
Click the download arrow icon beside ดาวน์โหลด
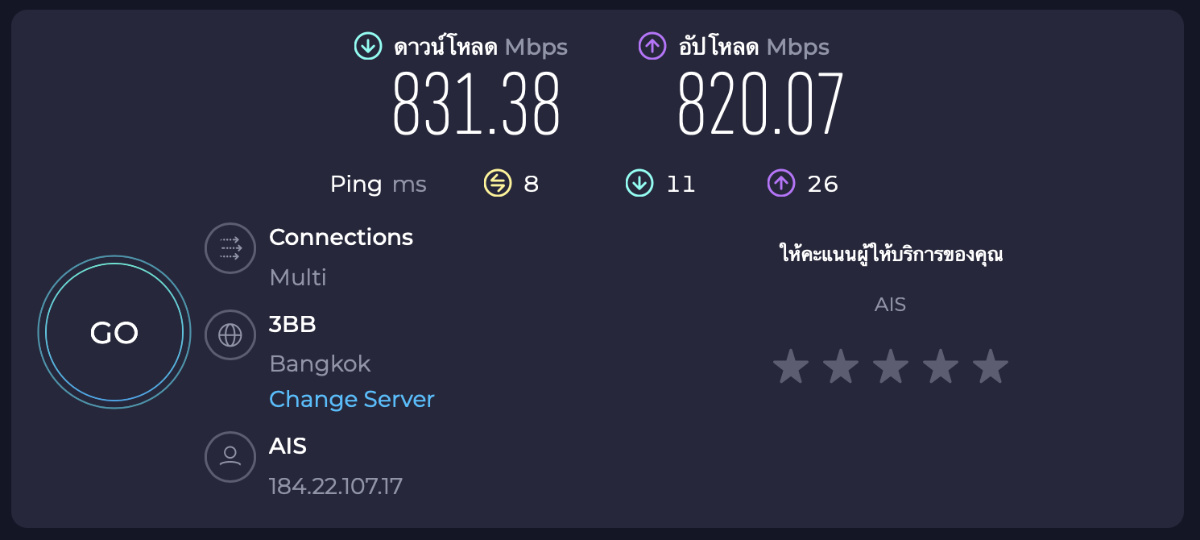368,46
